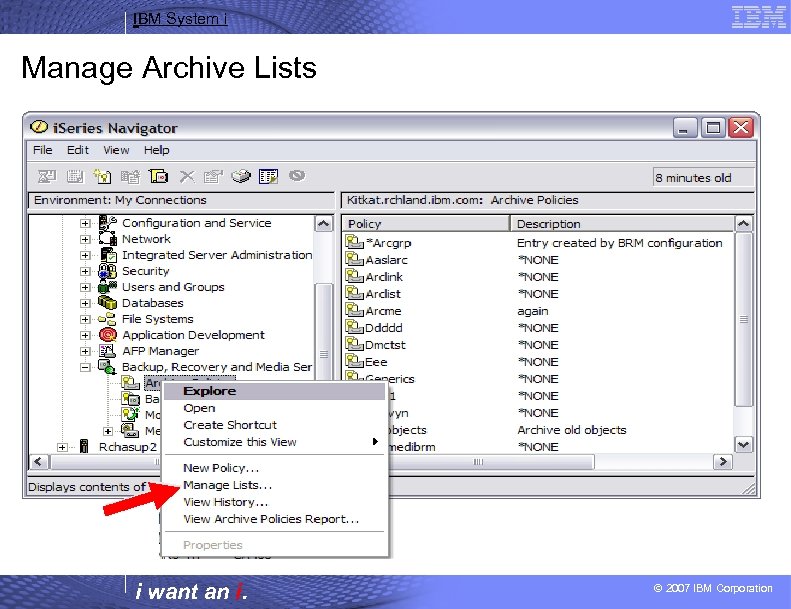Viewport: 791px width, 609px height.
Task: Expand the Security tree node
Action: point(85,271)
